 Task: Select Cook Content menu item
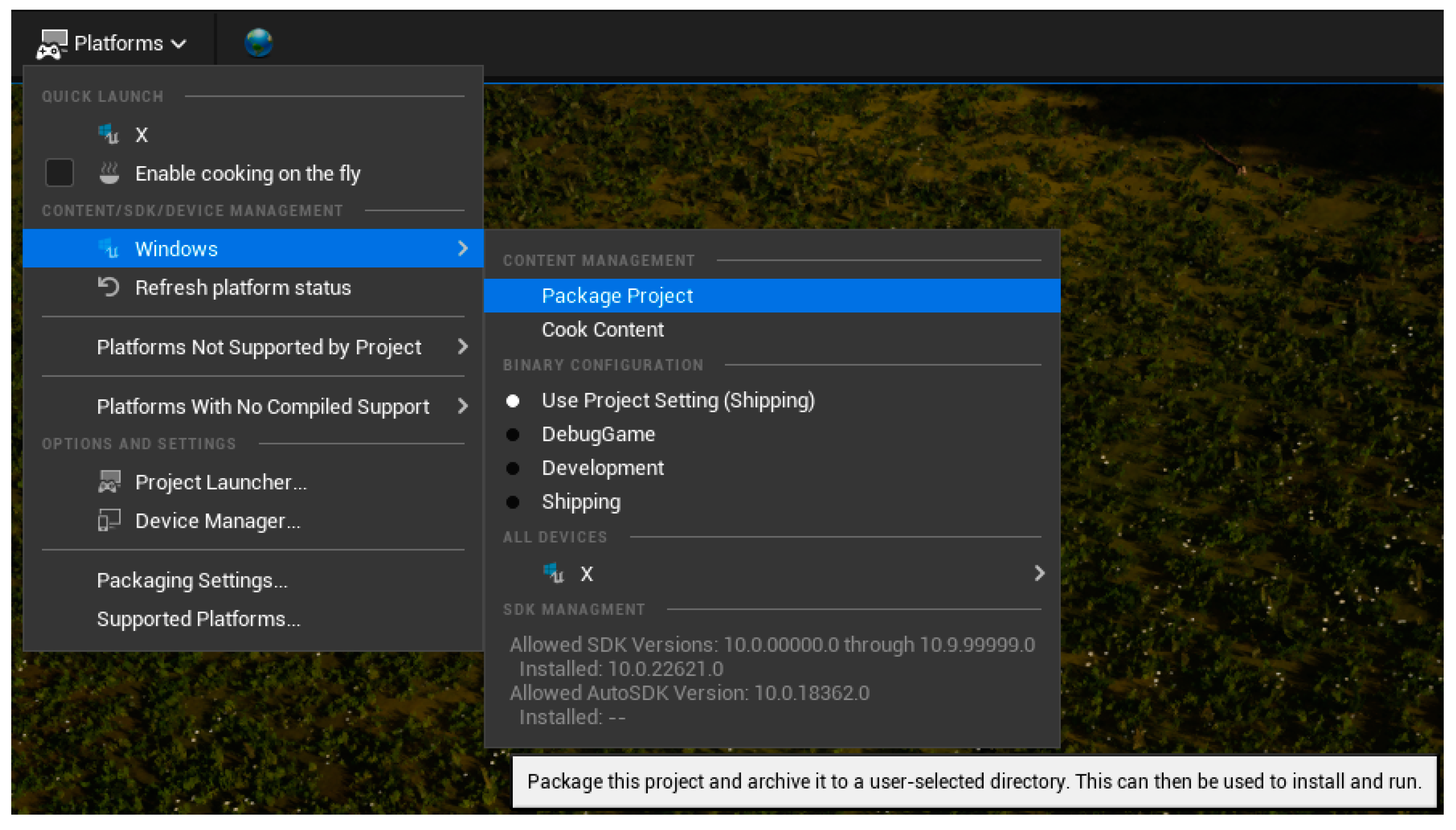[x=602, y=329]
